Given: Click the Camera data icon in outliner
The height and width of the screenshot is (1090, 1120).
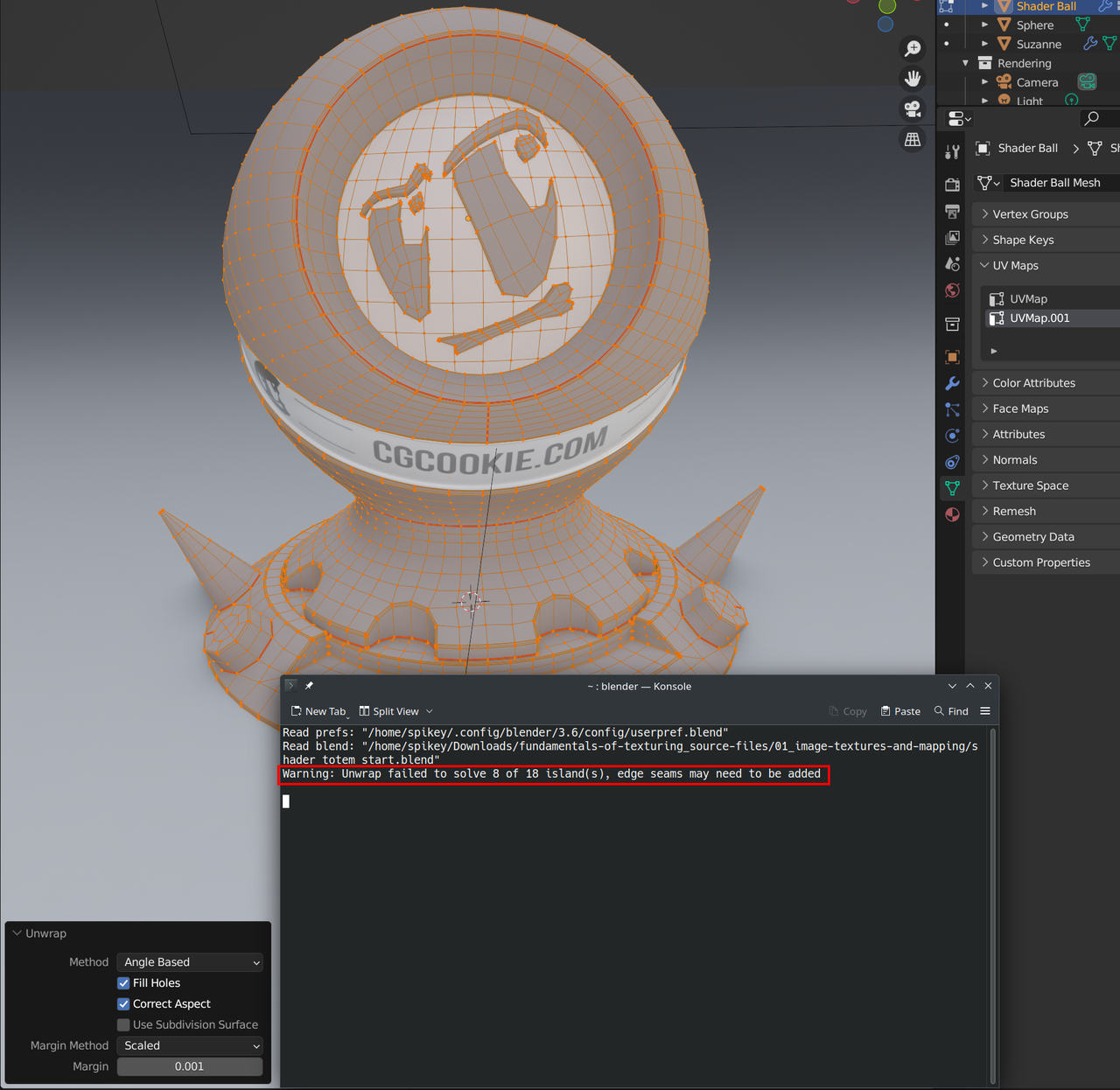Looking at the screenshot, I should coord(1087,82).
